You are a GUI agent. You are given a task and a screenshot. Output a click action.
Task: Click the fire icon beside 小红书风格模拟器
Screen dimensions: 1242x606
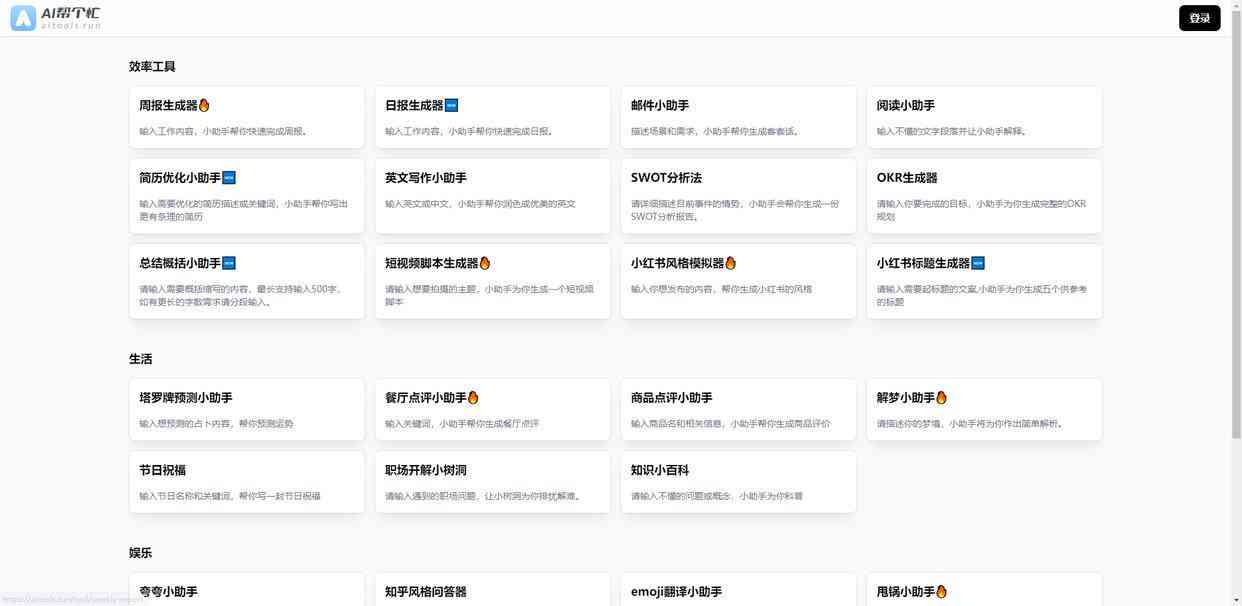(x=731, y=263)
